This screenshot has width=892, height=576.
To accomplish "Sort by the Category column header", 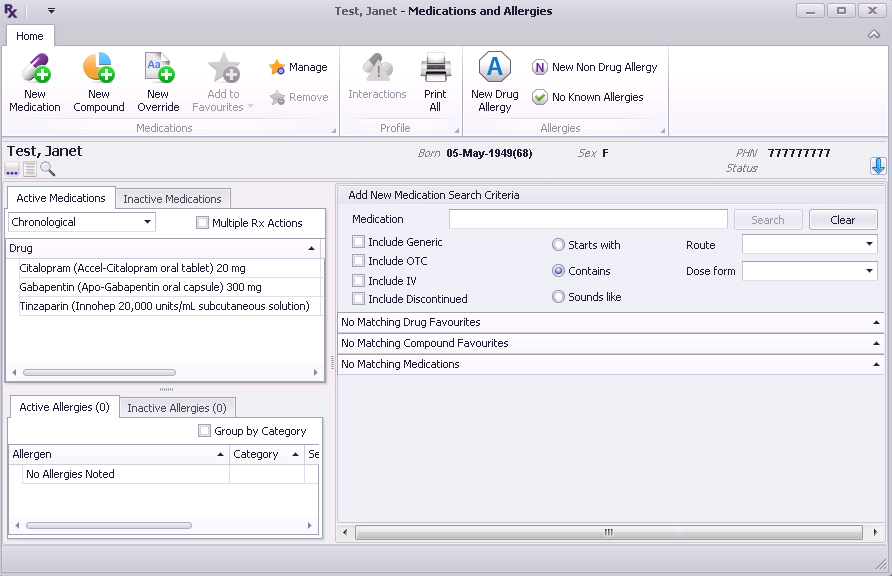I will 266,454.
